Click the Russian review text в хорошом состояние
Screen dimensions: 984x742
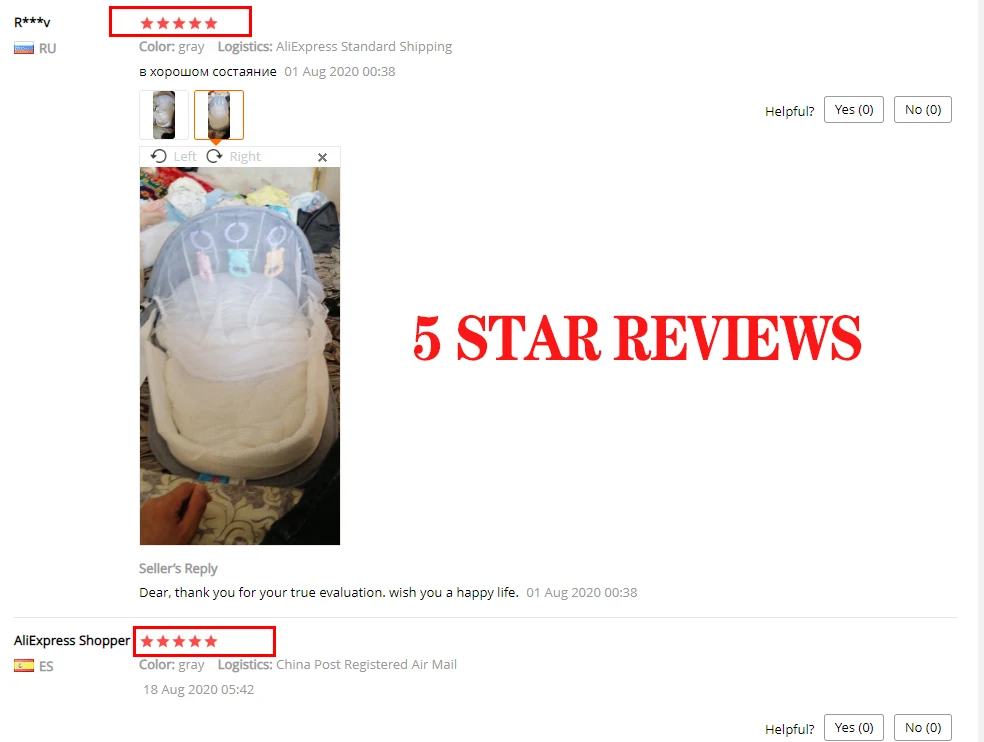[208, 72]
